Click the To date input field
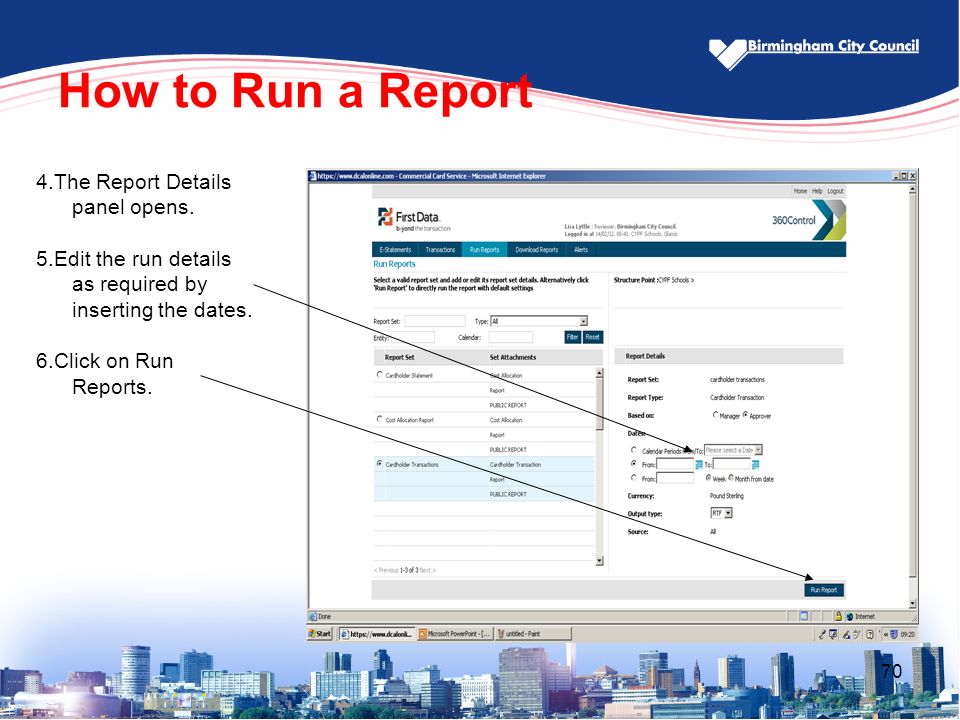This screenshot has width=960, height=720. [x=732, y=465]
